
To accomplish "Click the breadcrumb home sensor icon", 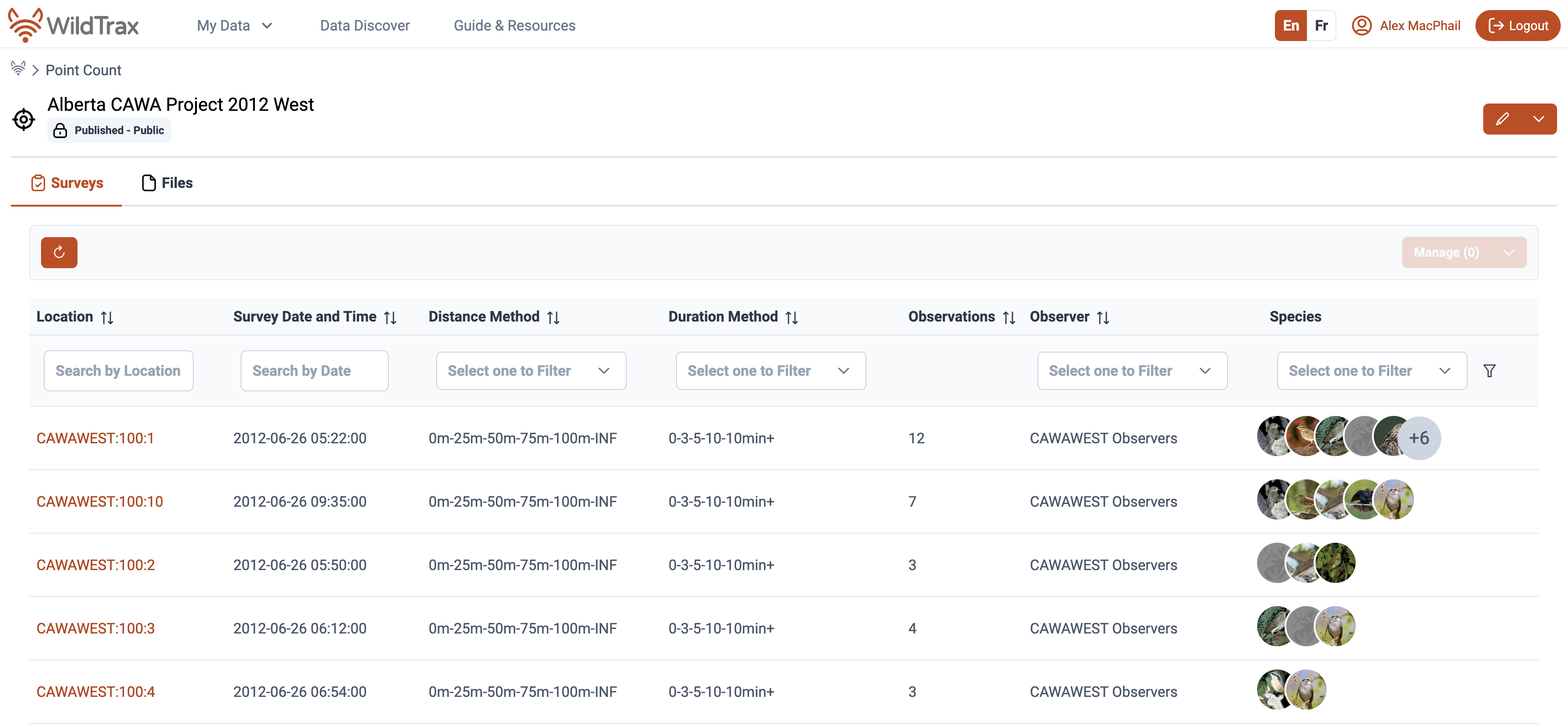I will tap(18, 69).
